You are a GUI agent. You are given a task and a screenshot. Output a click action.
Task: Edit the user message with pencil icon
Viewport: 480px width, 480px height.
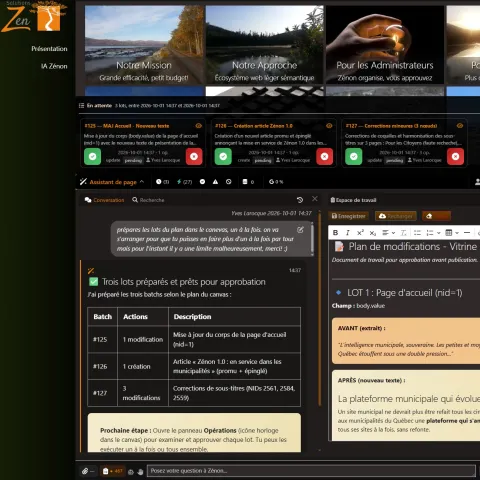tap(300, 230)
